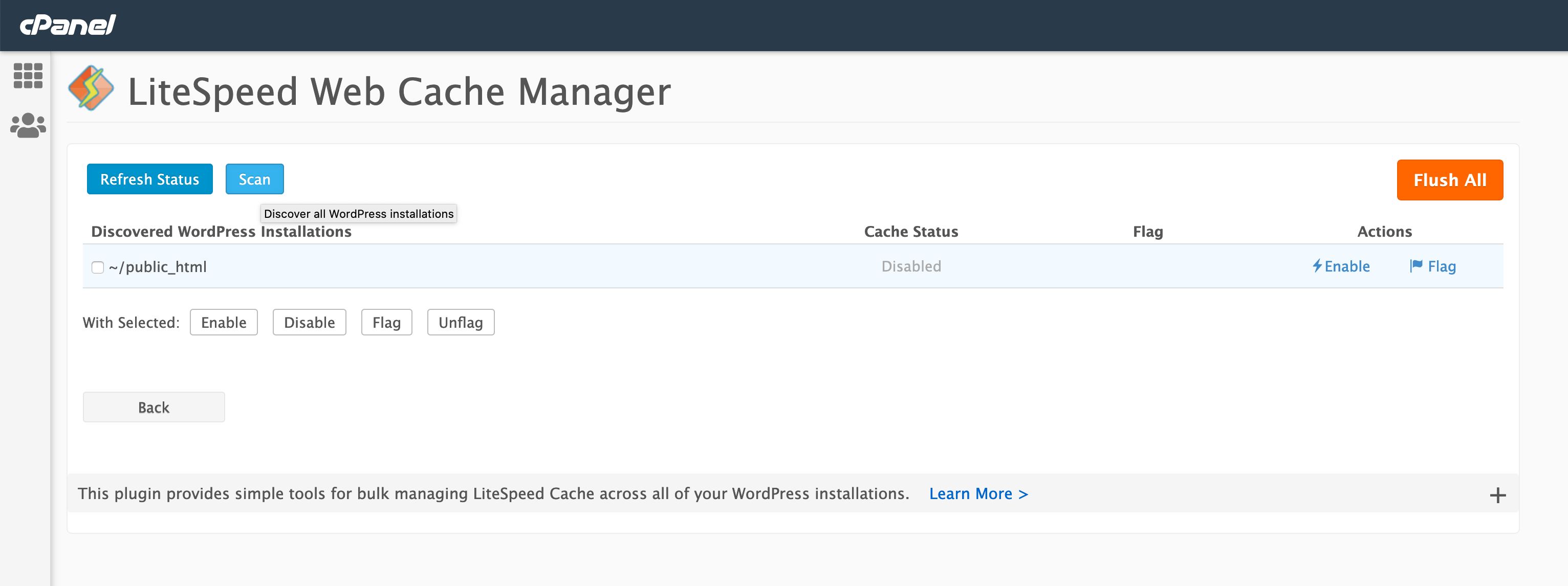Click the Enable link for ~/public_html

click(x=1347, y=266)
